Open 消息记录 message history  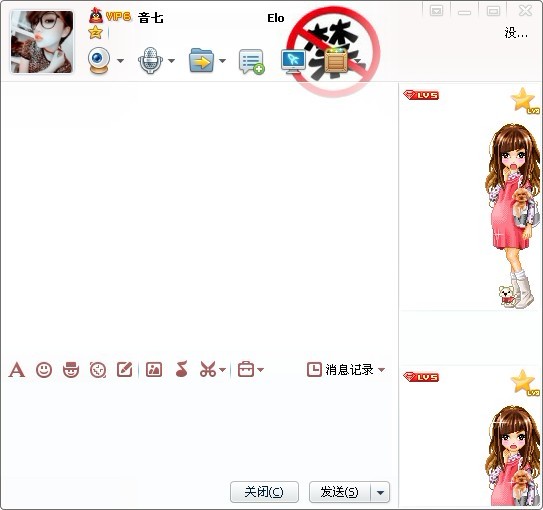click(340, 369)
